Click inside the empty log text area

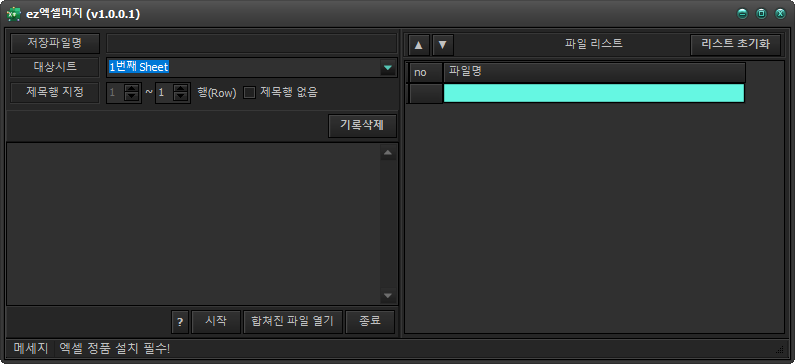[x=193, y=224]
